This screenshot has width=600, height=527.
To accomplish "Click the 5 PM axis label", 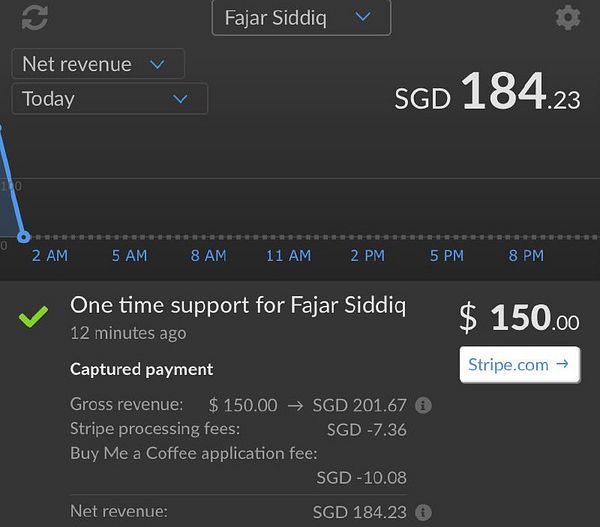I will (447, 256).
